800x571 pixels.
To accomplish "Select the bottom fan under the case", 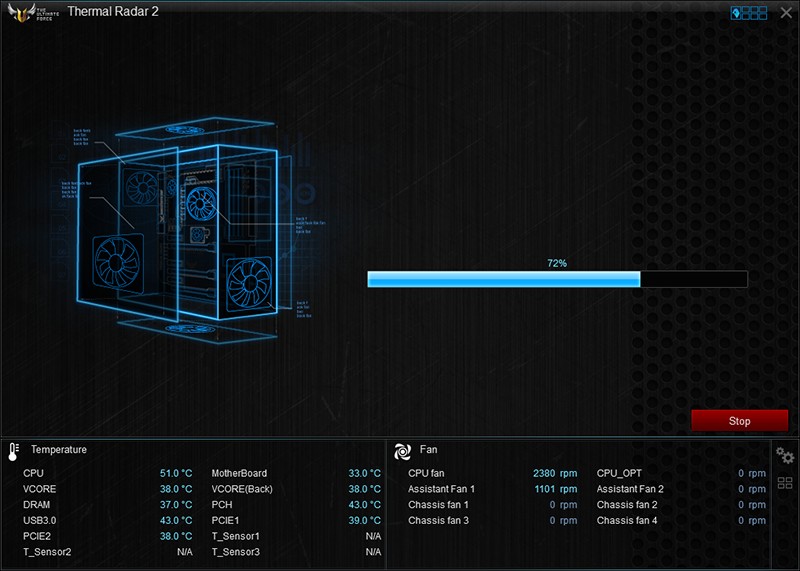I will (190, 329).
